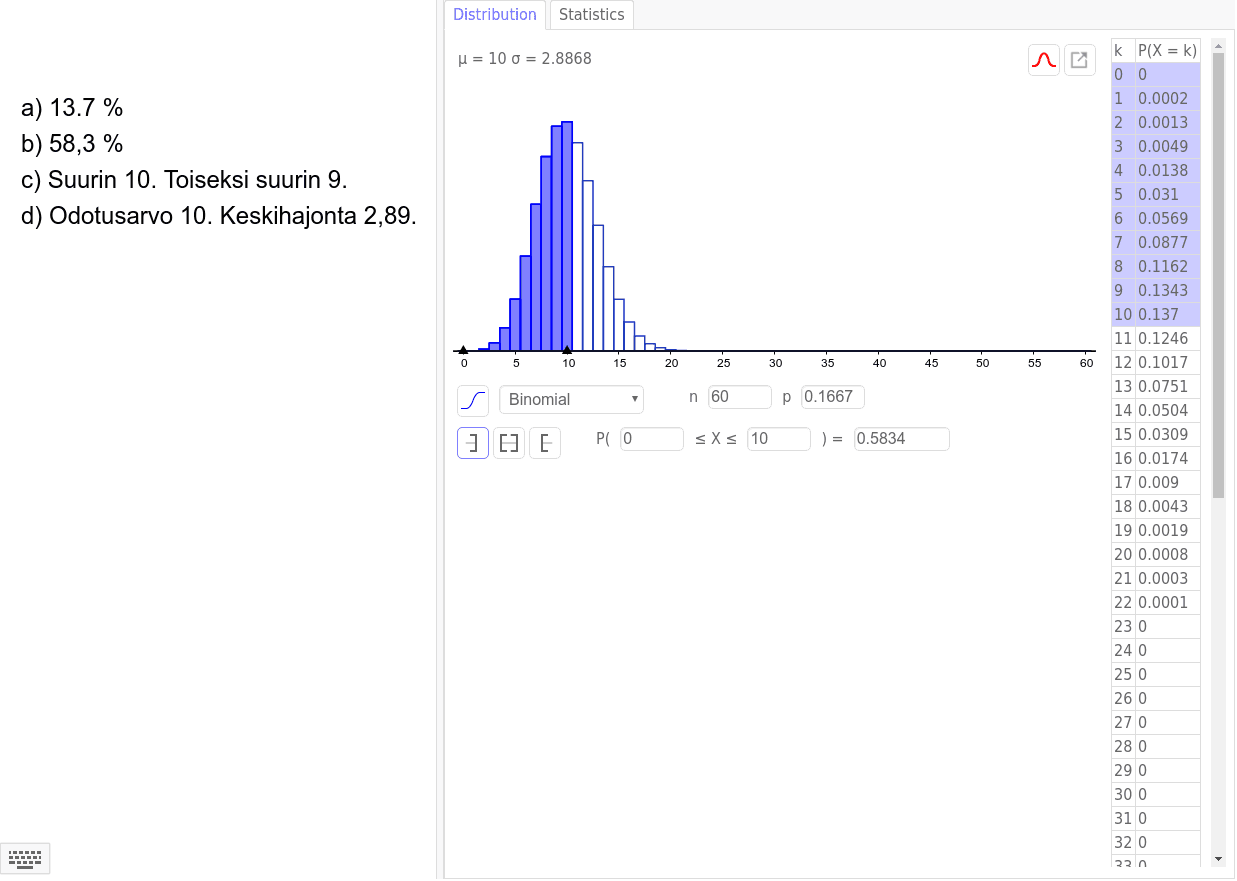
Task: Select table cell 0.0001 for k=22
Action: [1168, 602]
